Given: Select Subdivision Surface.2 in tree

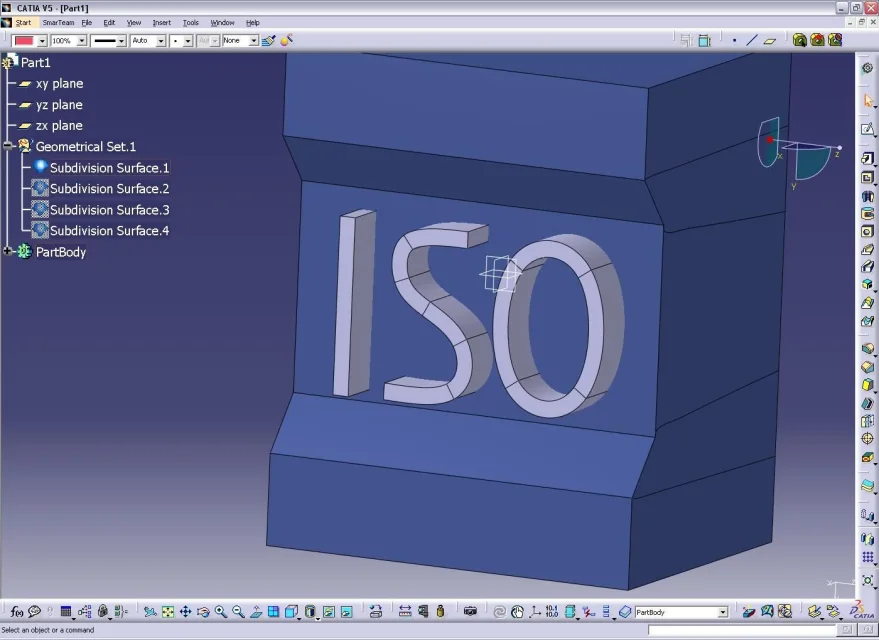Looking at the screenshot, I should coord(109,189).
